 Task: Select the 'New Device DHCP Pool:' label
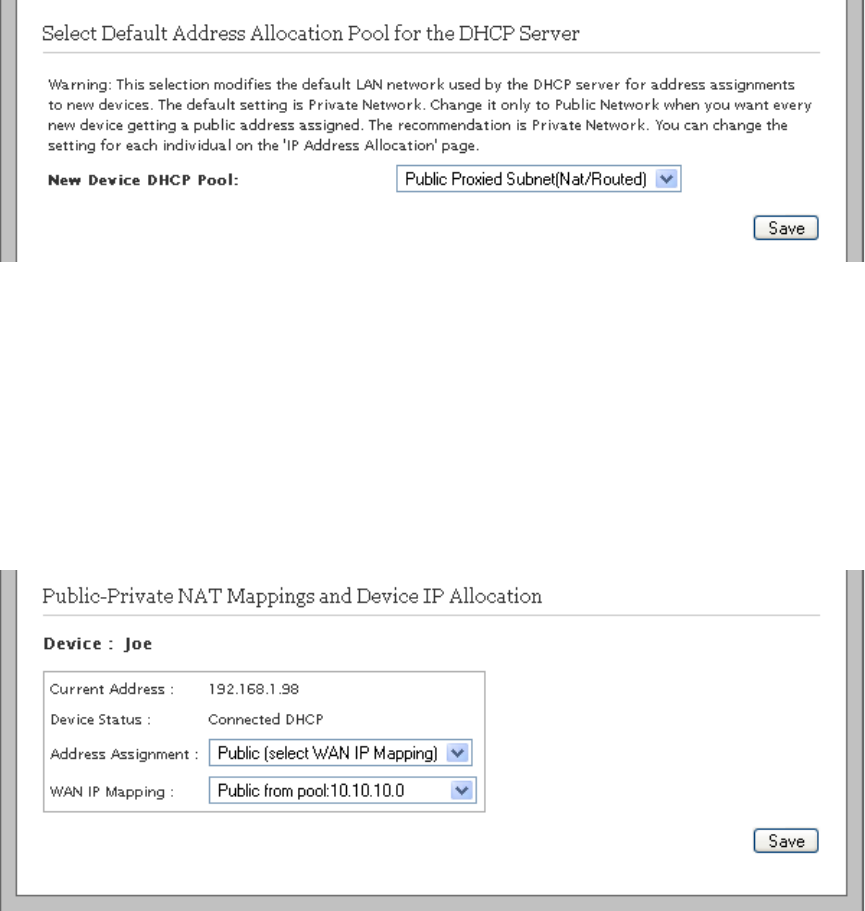coord(143,180)
